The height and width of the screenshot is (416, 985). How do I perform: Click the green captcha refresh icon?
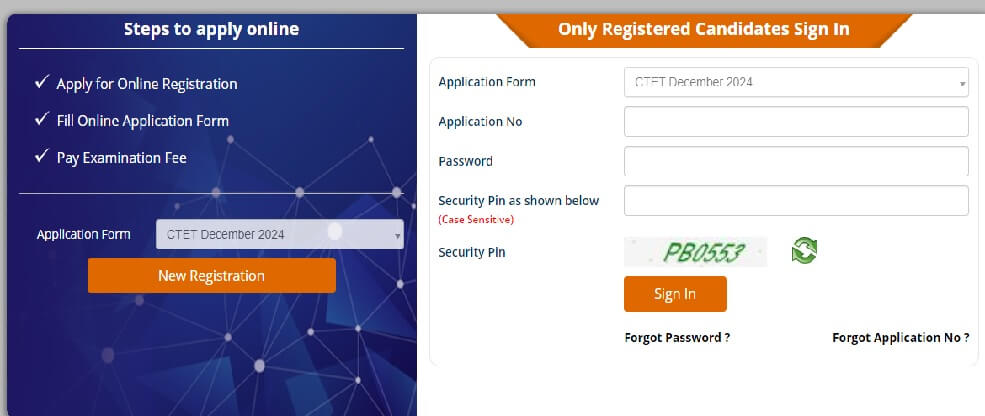pos(804,251)
